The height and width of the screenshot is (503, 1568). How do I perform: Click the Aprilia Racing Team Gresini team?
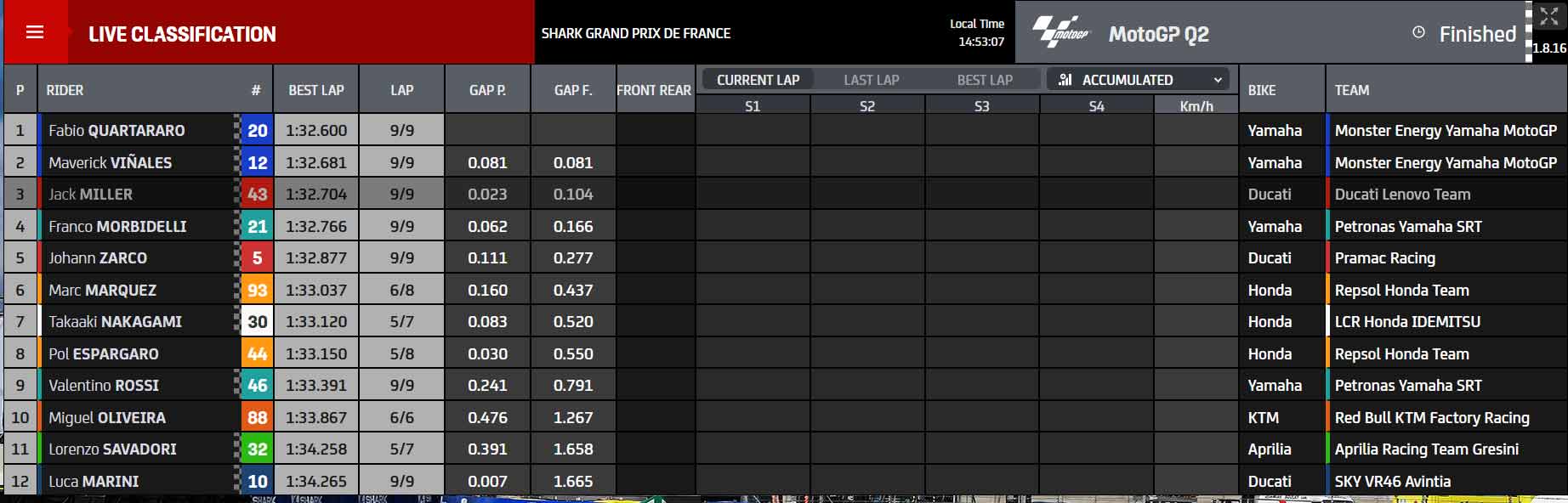pos(1427,449)
